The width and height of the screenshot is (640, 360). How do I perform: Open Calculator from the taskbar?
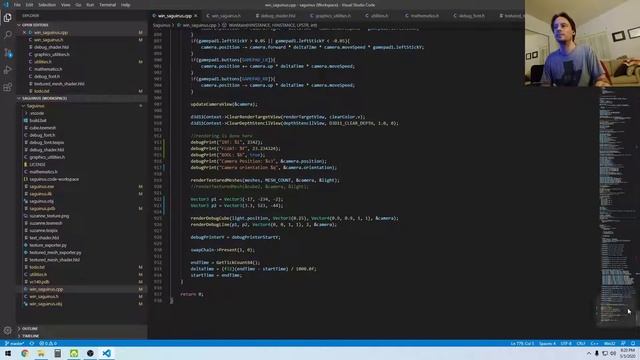58,353
